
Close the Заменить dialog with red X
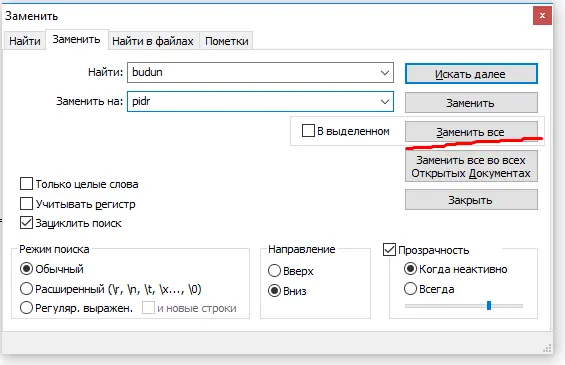(x=542, y=16)
